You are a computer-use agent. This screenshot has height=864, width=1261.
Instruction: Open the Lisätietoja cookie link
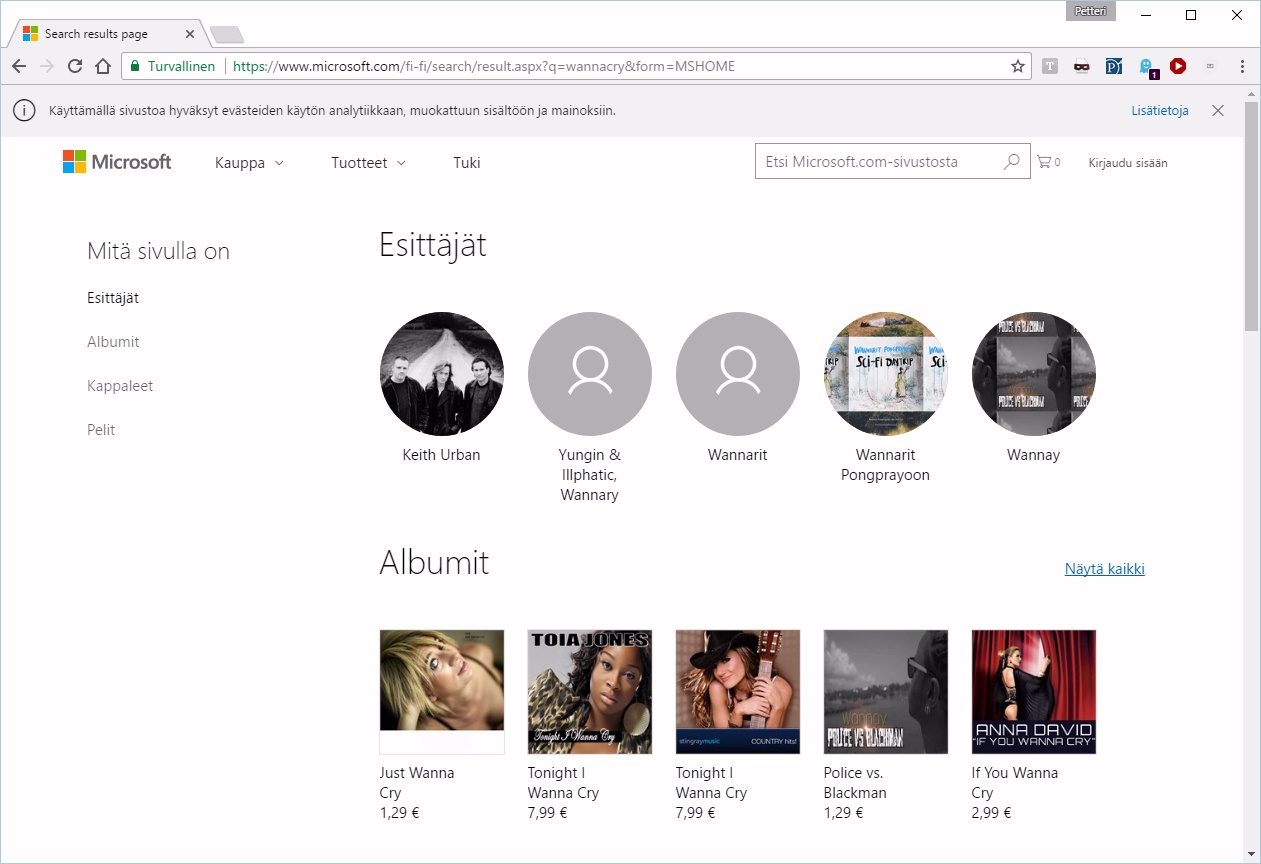(1160, 111)
